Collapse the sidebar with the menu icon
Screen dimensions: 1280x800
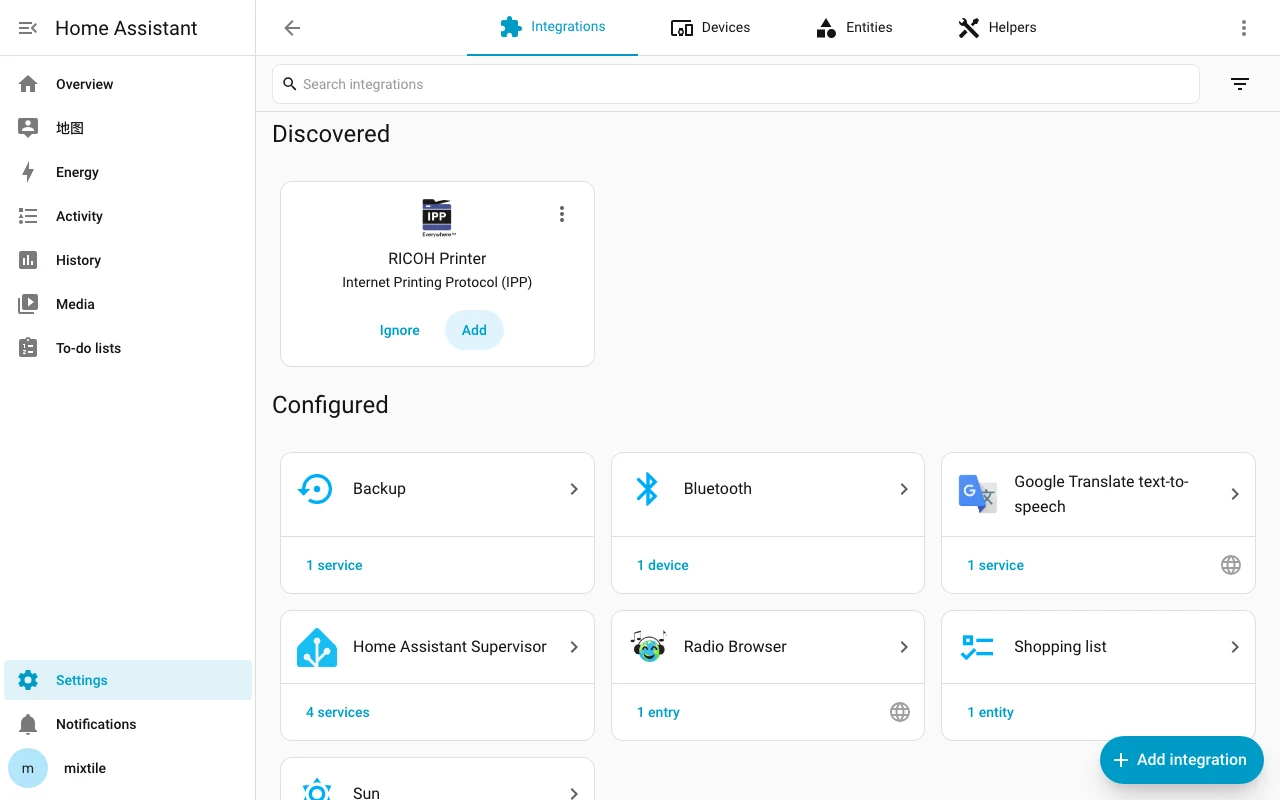coord(28,28)
